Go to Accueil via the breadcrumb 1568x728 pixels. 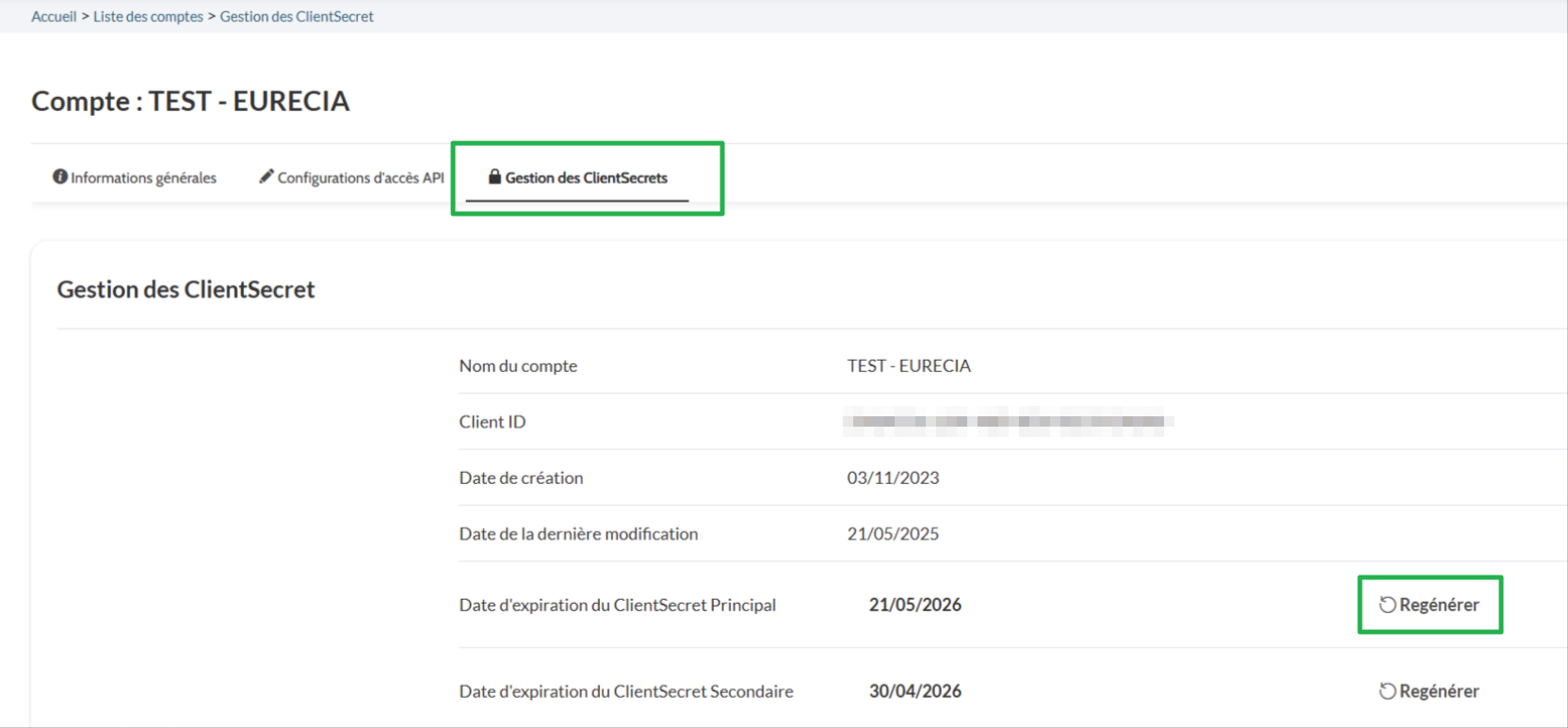pos(54,16)
